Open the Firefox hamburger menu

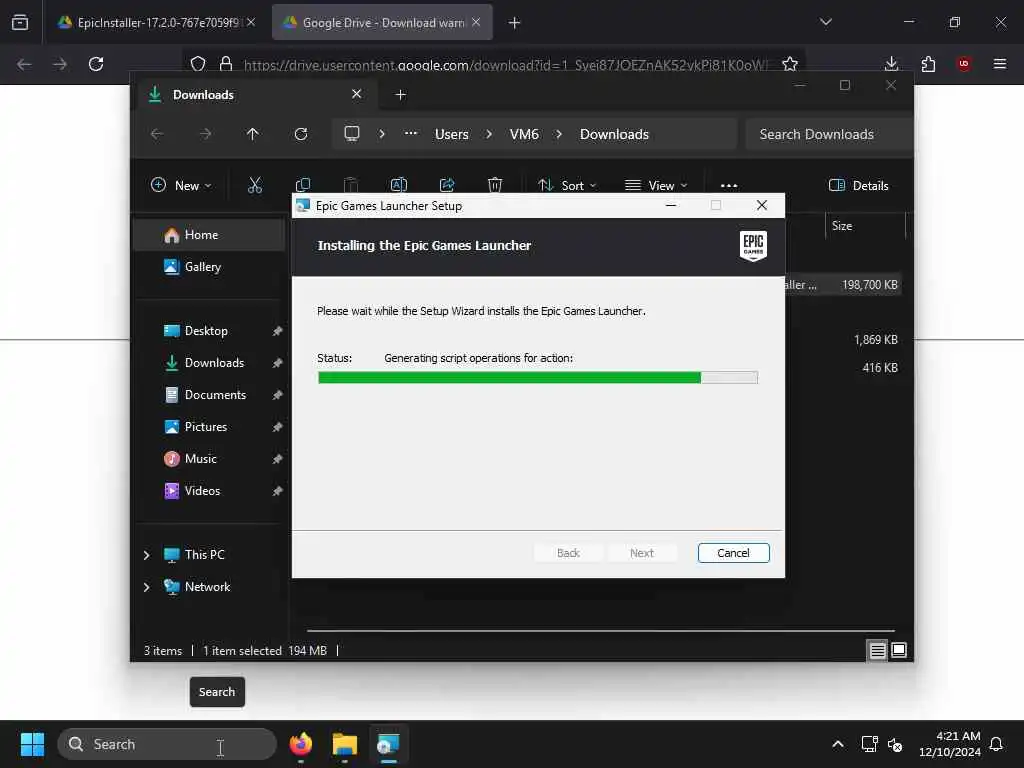click(1000, 64)
